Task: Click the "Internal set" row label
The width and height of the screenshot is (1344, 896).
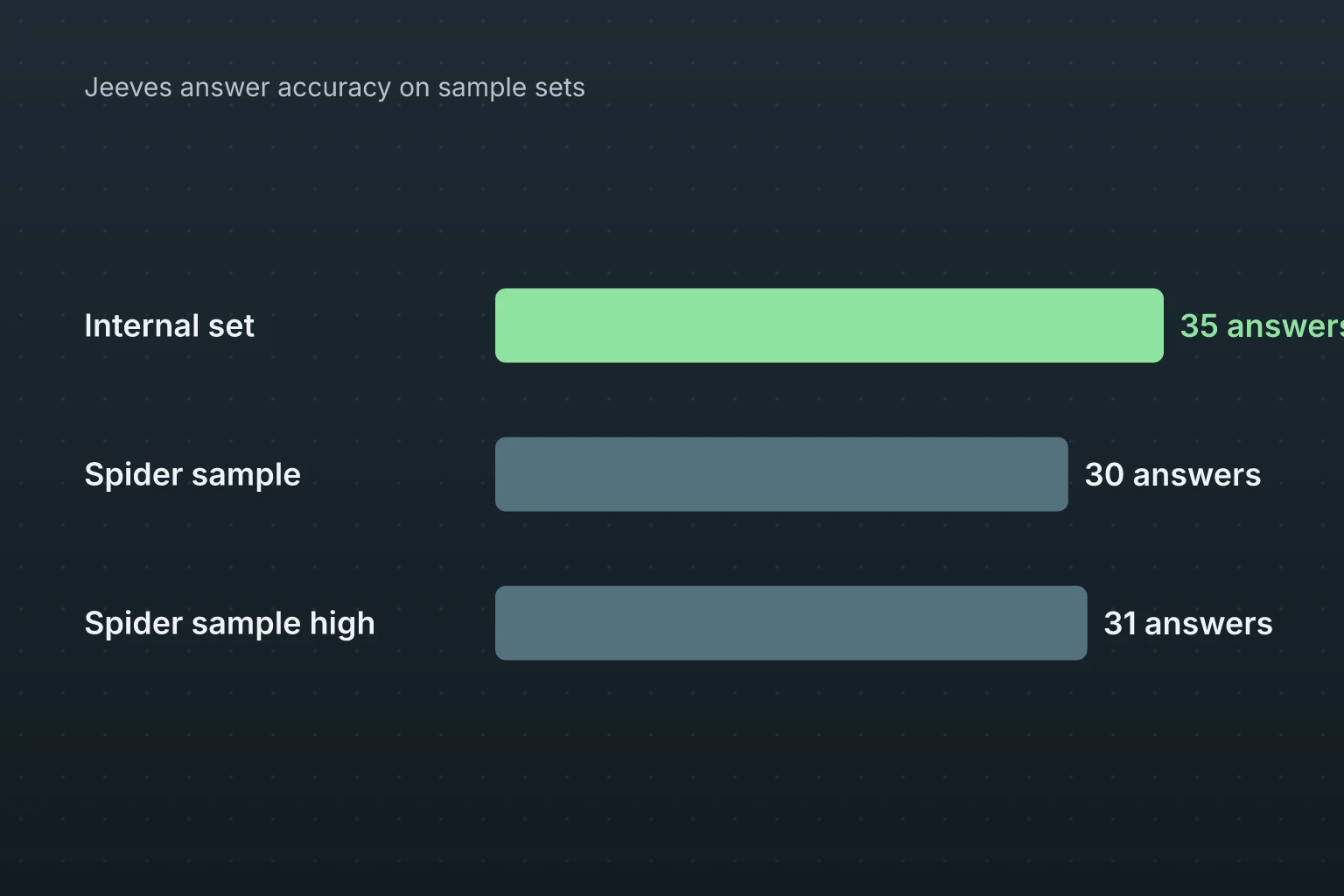Action: pyautogui.click(x=169, y=325)
